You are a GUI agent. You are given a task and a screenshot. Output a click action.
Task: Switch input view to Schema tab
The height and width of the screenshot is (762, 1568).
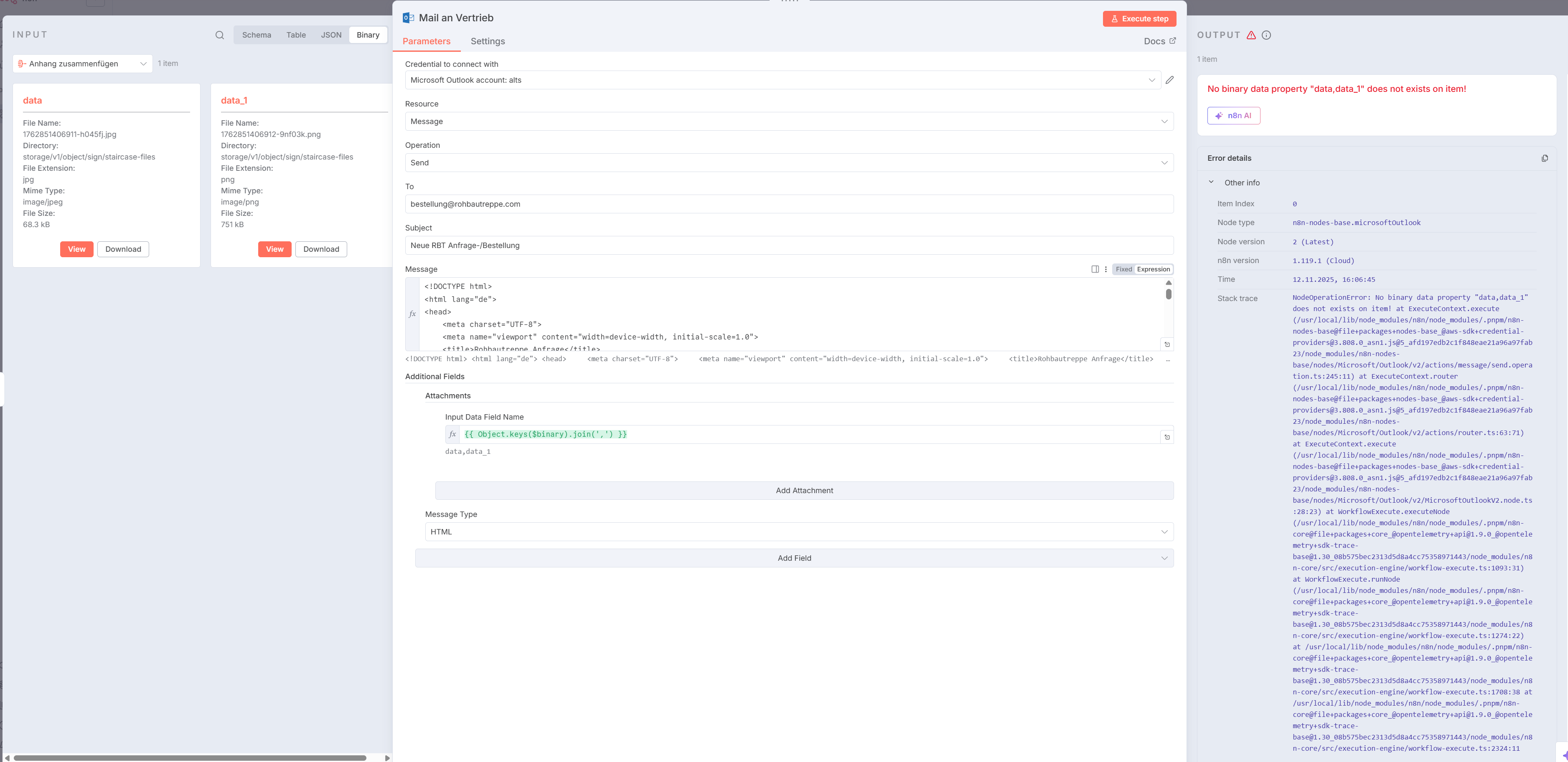[x=256, y=35]
